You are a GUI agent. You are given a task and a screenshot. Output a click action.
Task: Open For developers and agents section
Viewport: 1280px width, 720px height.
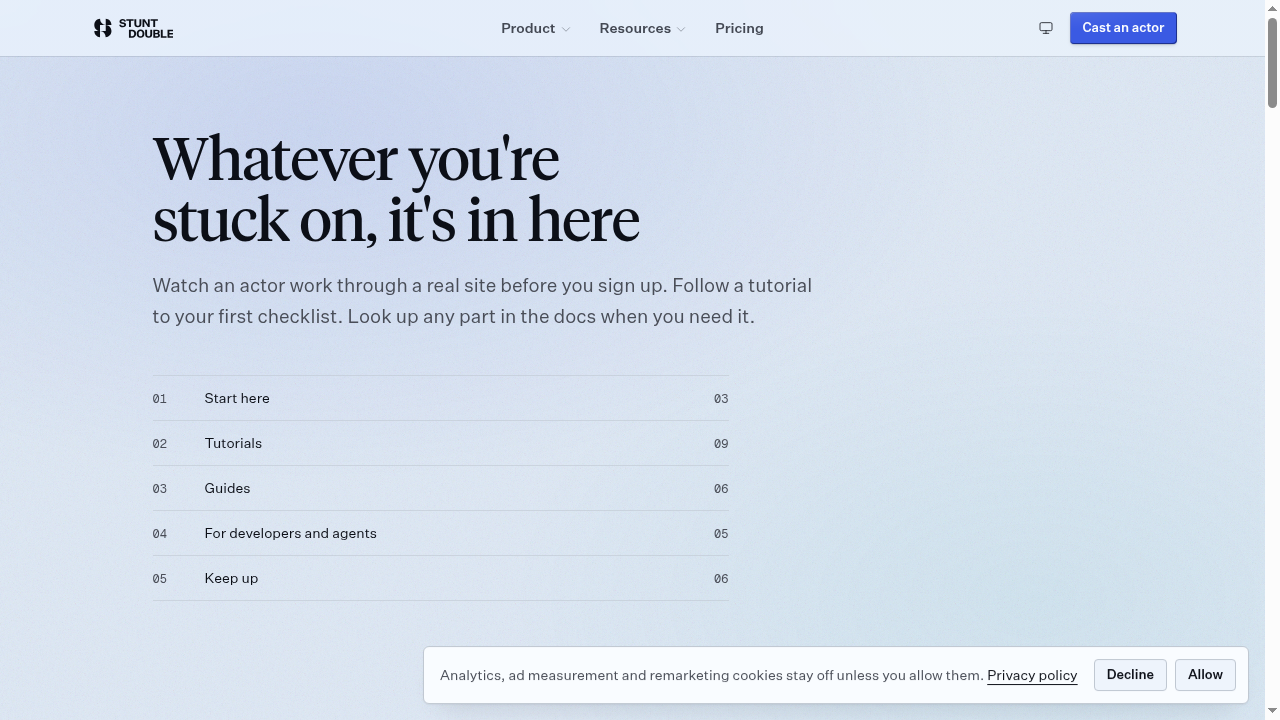[x=440, y=533]
